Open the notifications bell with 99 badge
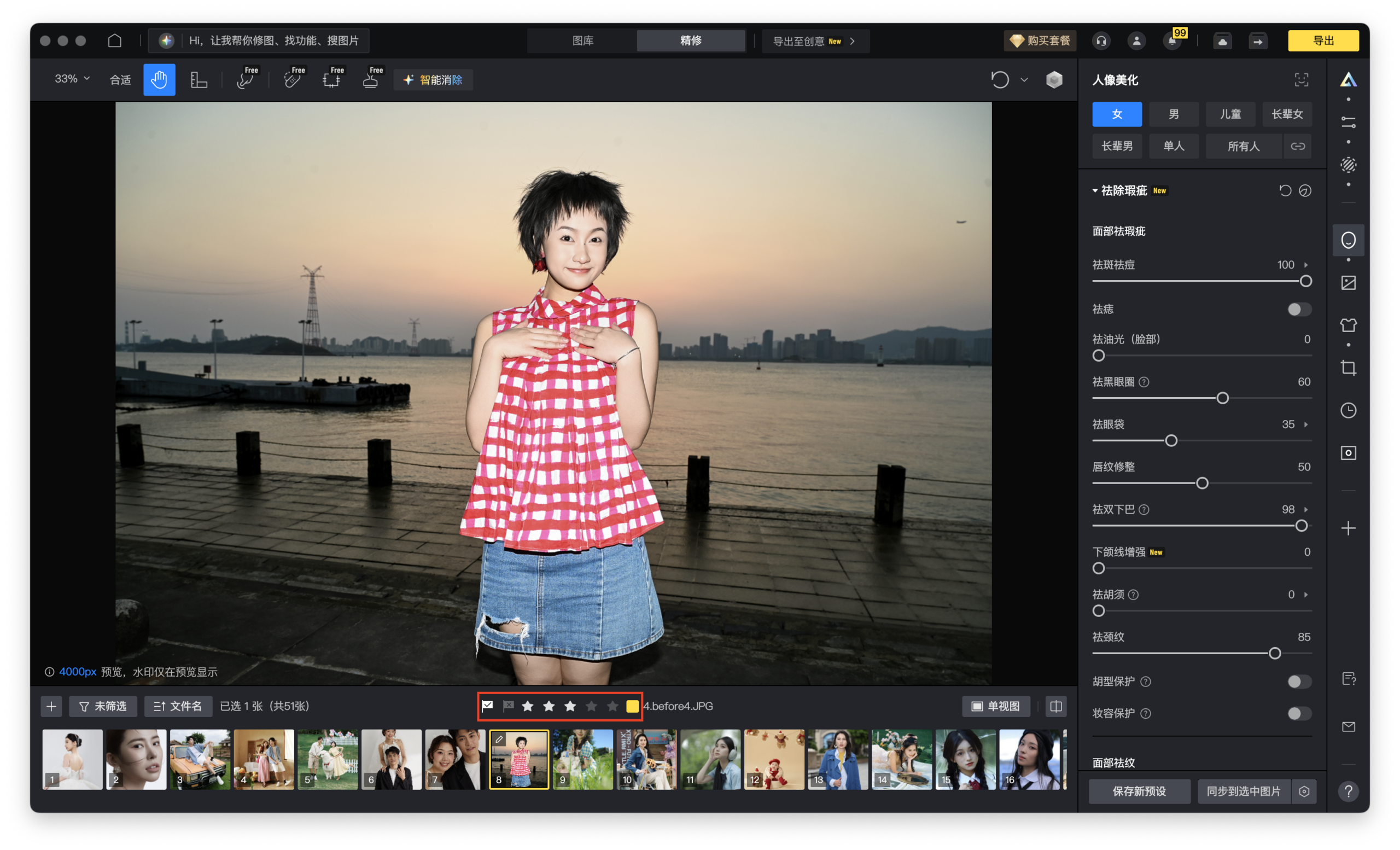 [x=1171, y=41]
